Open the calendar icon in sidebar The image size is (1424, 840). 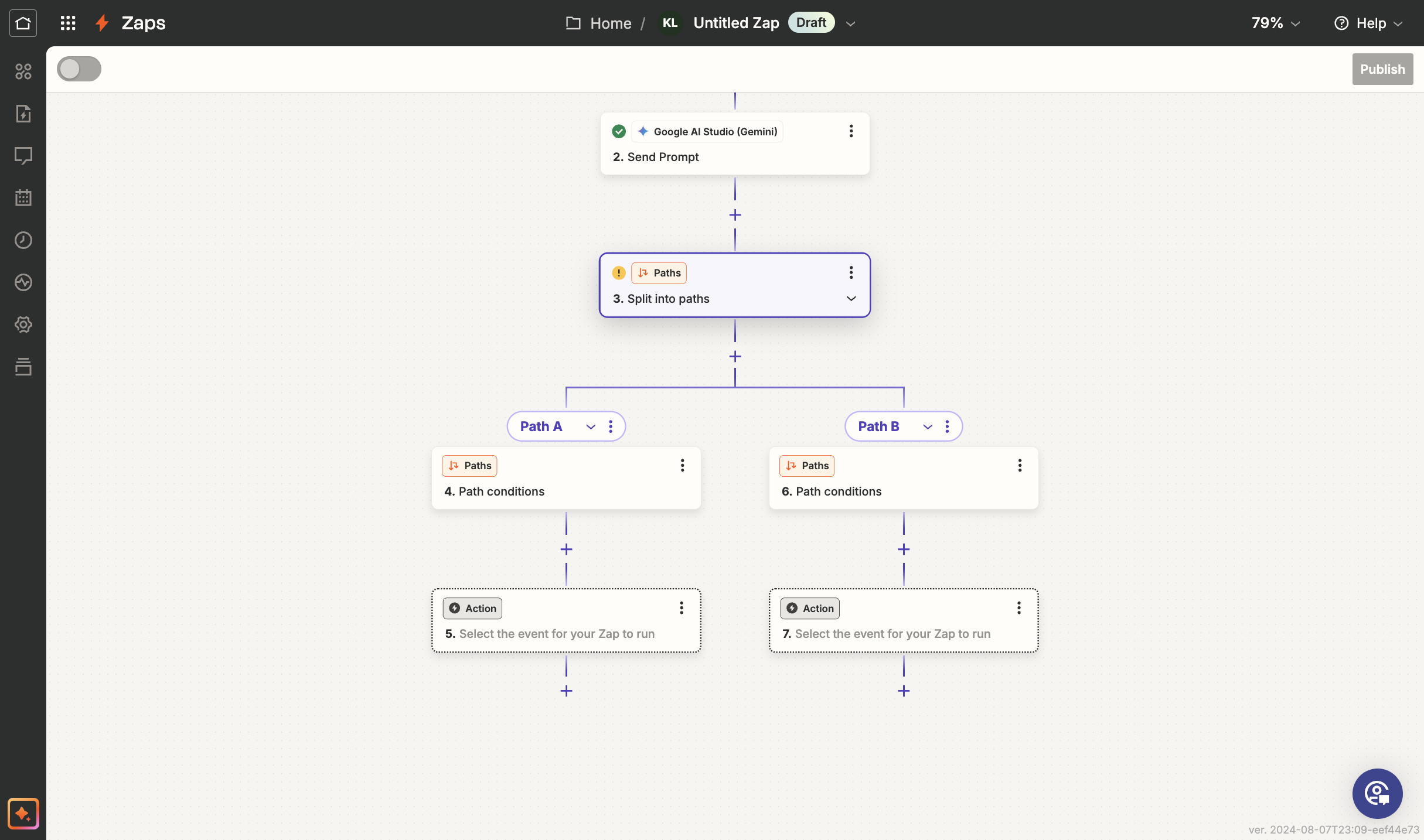23,198
